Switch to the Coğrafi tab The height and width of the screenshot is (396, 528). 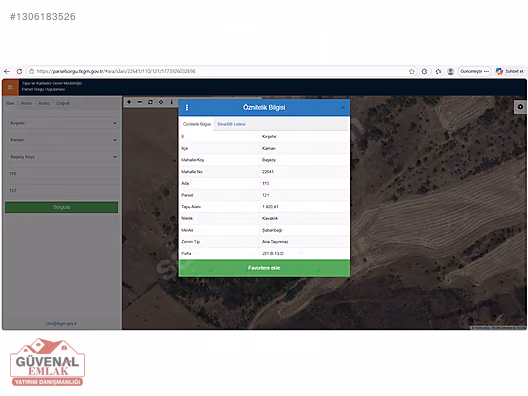(63, 103)
